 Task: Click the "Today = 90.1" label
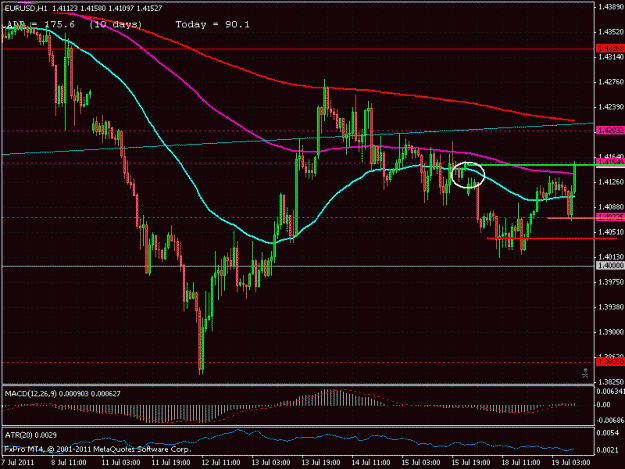(212, 25)
